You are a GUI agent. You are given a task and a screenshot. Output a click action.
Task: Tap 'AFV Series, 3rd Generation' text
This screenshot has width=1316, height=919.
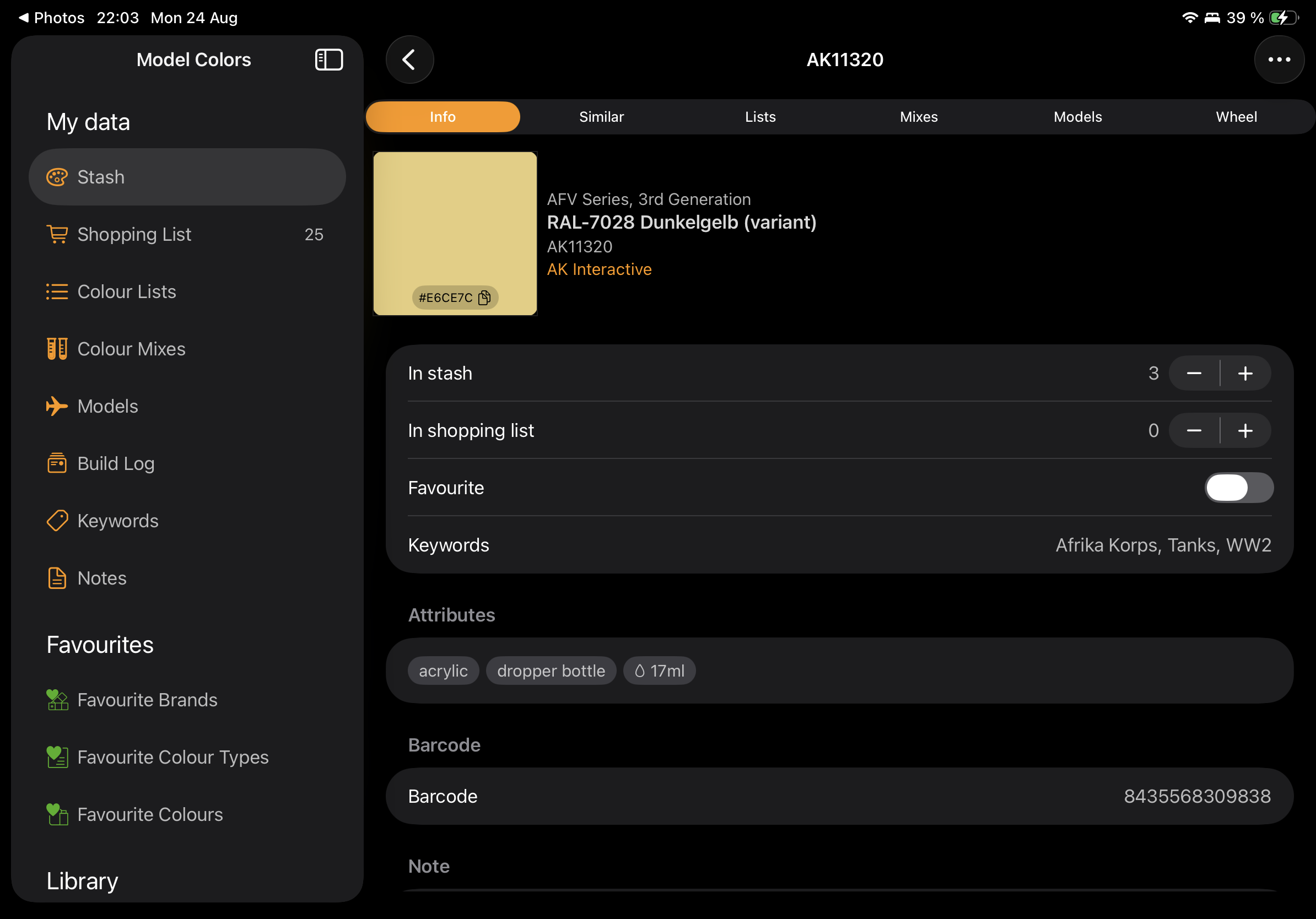tap(649, 199)
